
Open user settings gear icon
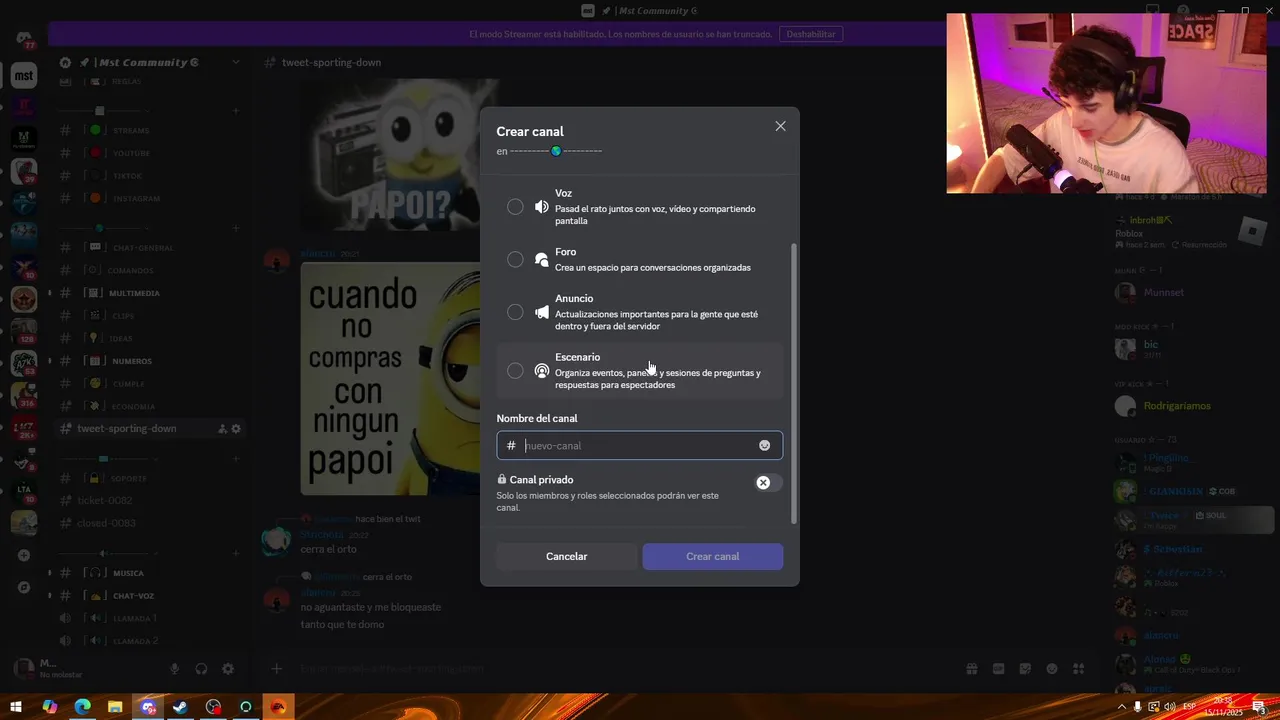pyautogui.click(x=228, y=669)
